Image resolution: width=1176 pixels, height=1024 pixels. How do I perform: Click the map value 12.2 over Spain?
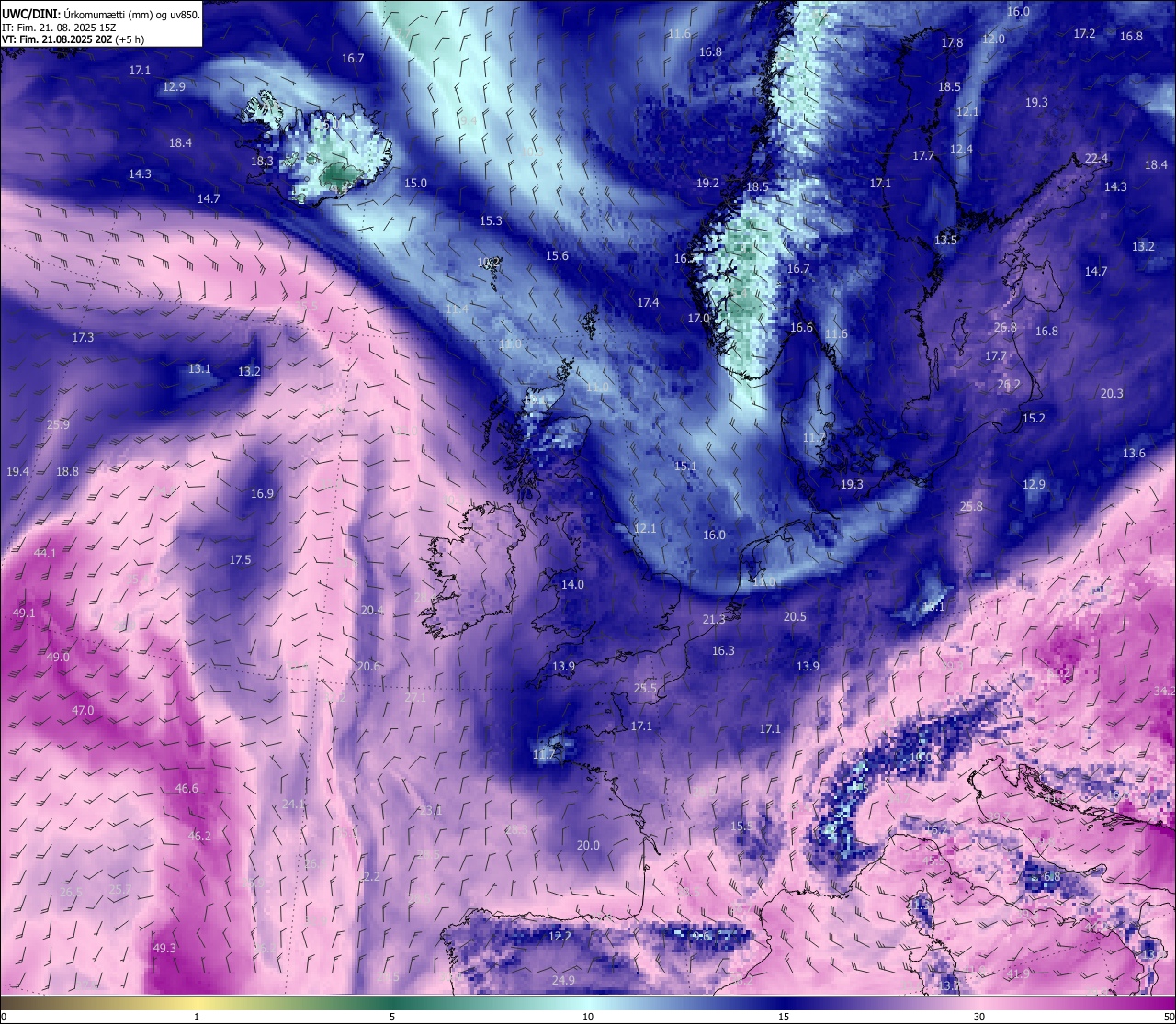560,936
